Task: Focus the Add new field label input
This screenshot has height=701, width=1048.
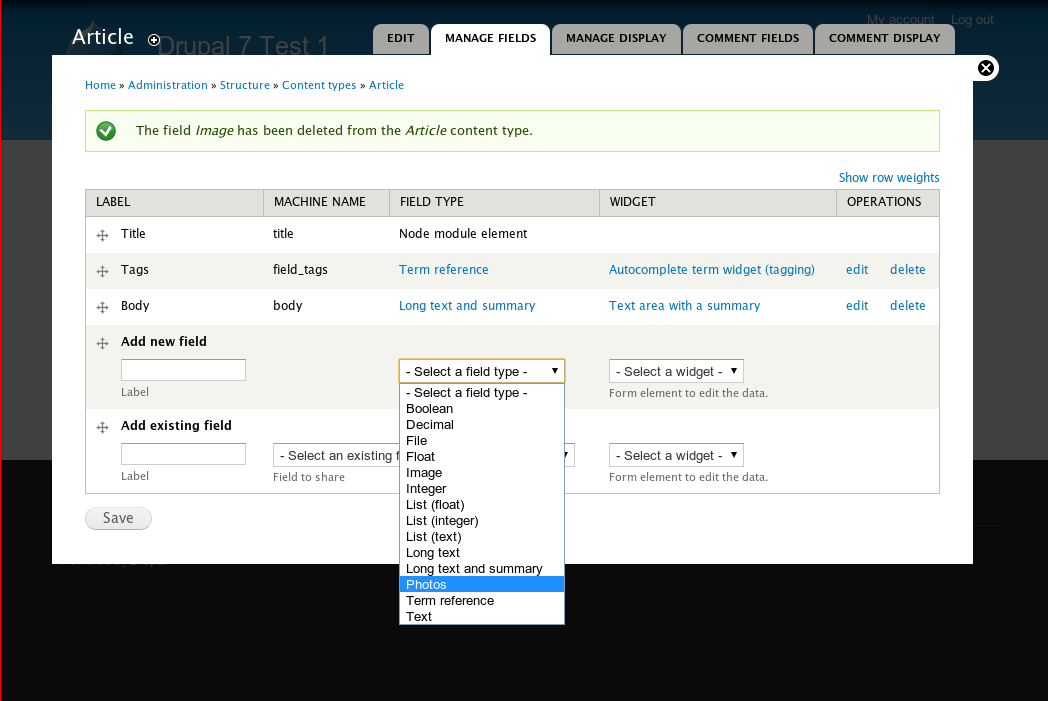Action: (x=183, y=370)
